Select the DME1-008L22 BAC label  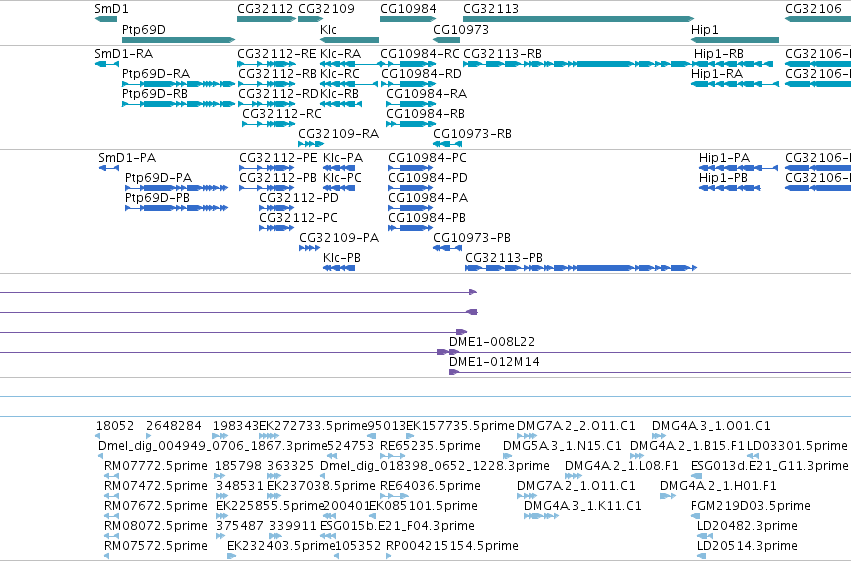tap(492, 342)
